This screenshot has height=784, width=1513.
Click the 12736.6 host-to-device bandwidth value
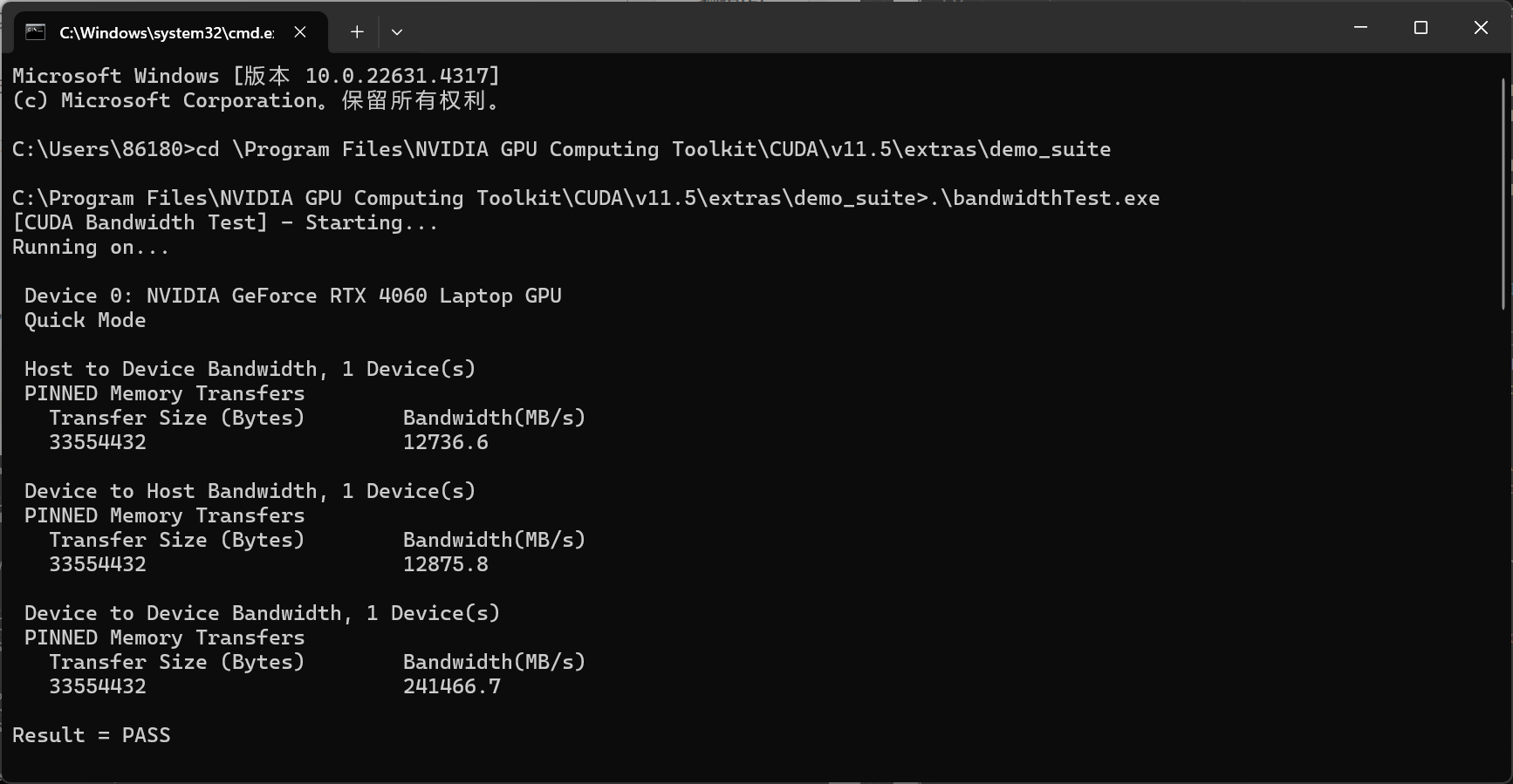pos(446,442)
